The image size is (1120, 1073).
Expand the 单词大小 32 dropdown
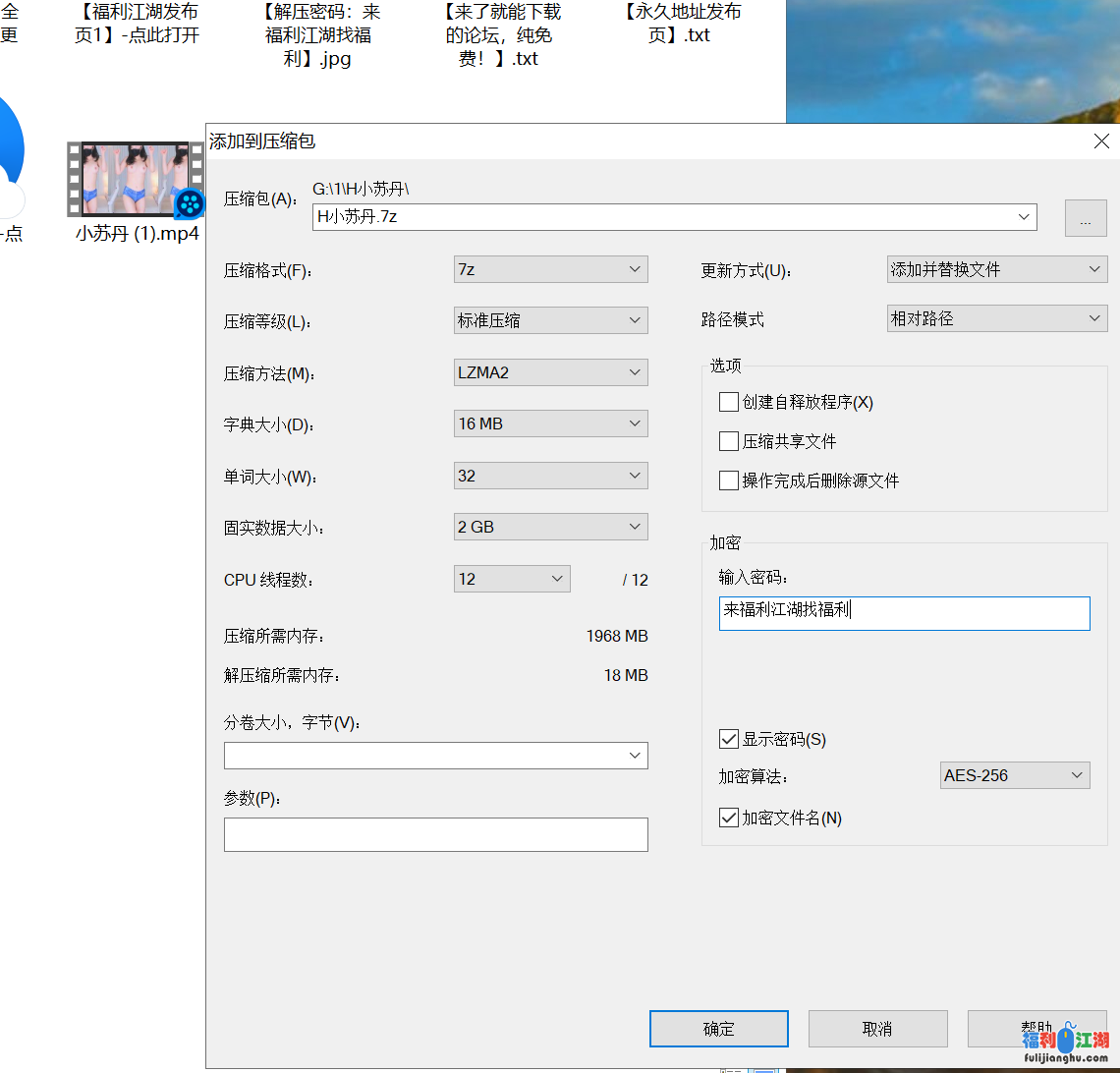point(550,476)
